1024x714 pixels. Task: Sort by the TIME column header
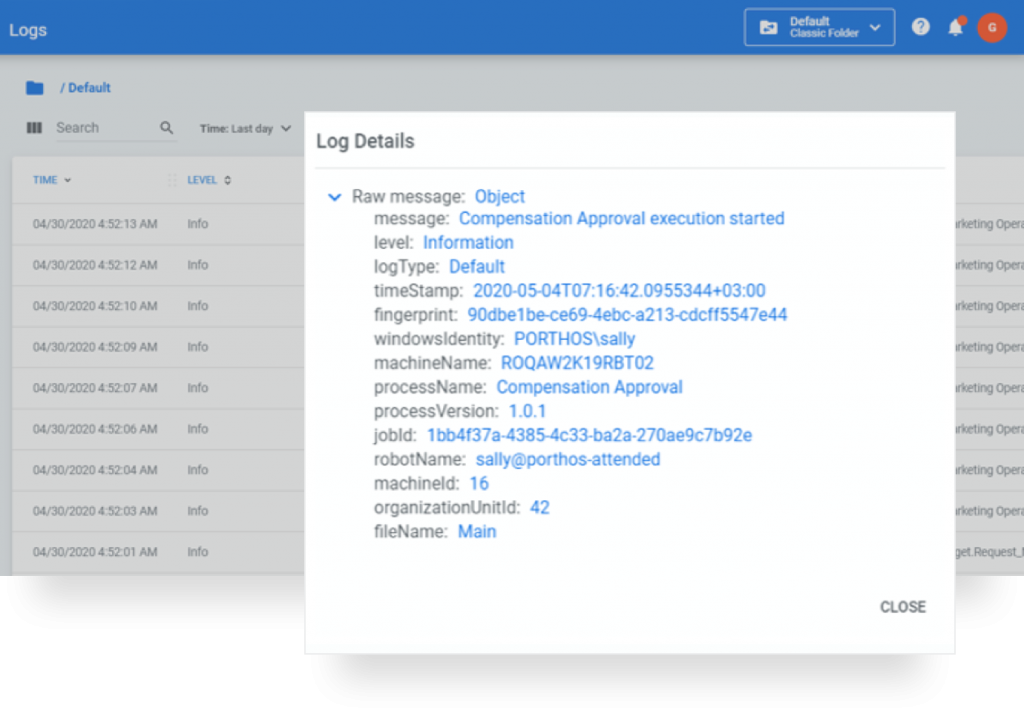click(x=52, y=180)
